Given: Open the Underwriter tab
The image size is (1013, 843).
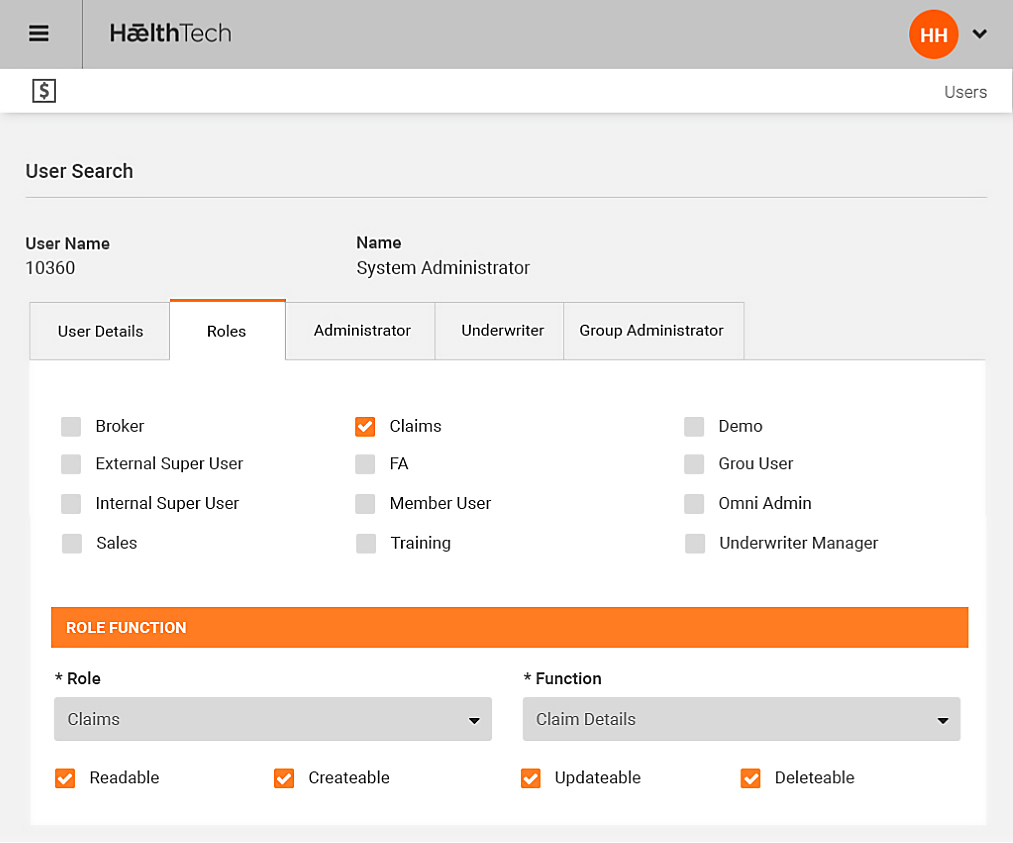Looking at the screenshot, I should click(x=502, y=330).
